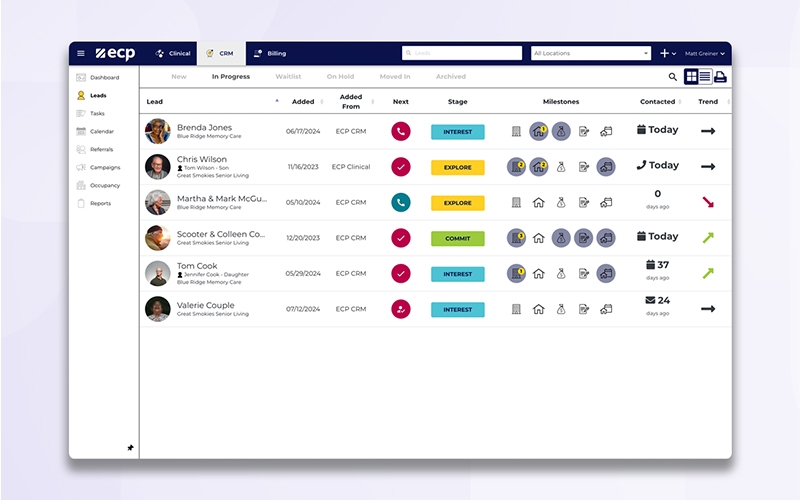Toggle Martha & Mark home milestone
800x500 pixels.
pos(538,203)
